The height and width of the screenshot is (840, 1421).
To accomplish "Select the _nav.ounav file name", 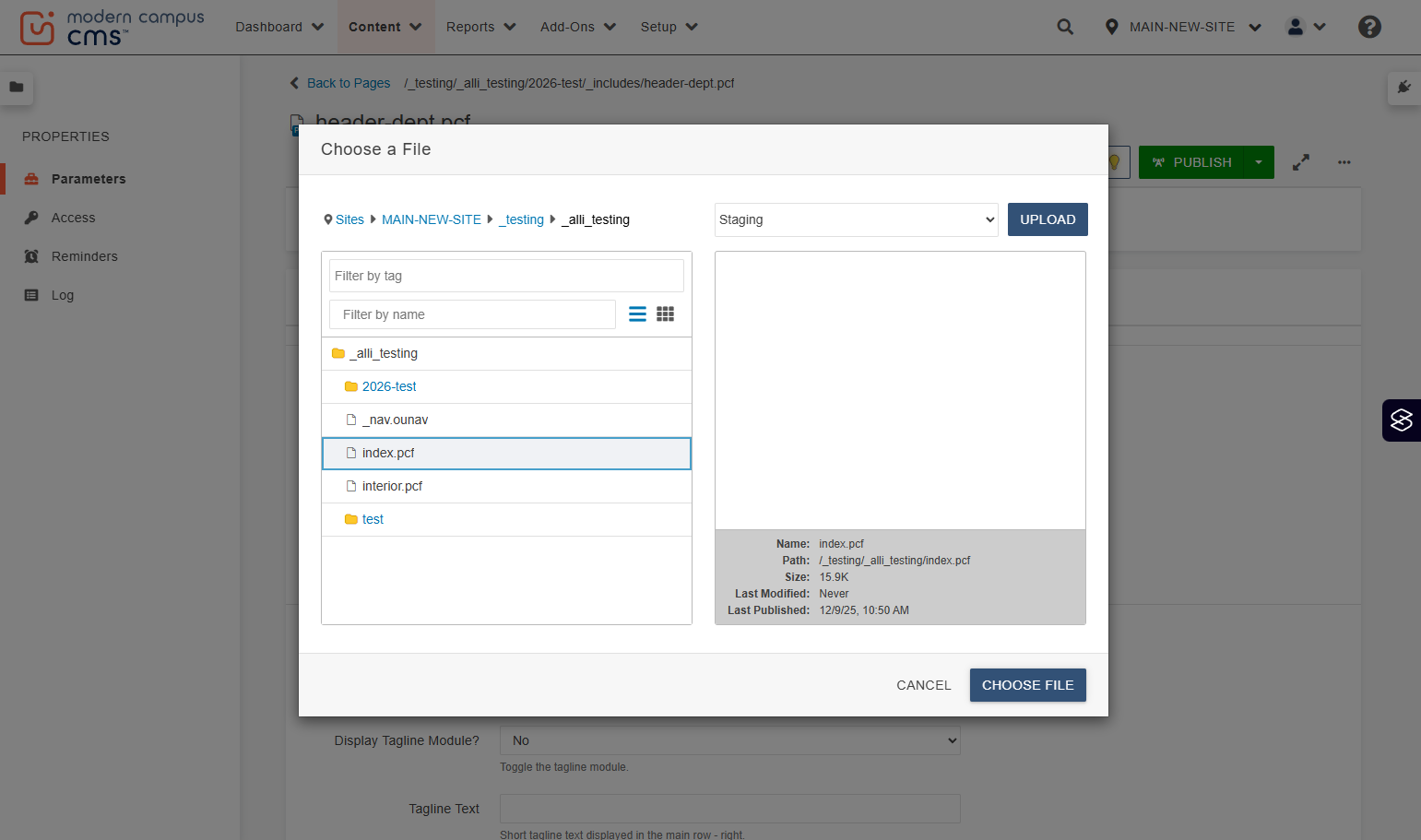I will (395, 420).
